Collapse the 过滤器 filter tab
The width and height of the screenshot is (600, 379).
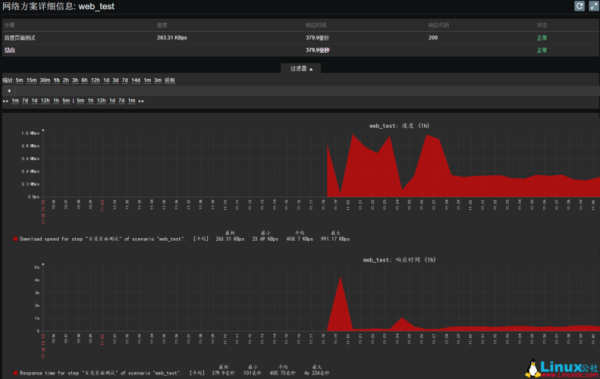(x=301, y=69)
